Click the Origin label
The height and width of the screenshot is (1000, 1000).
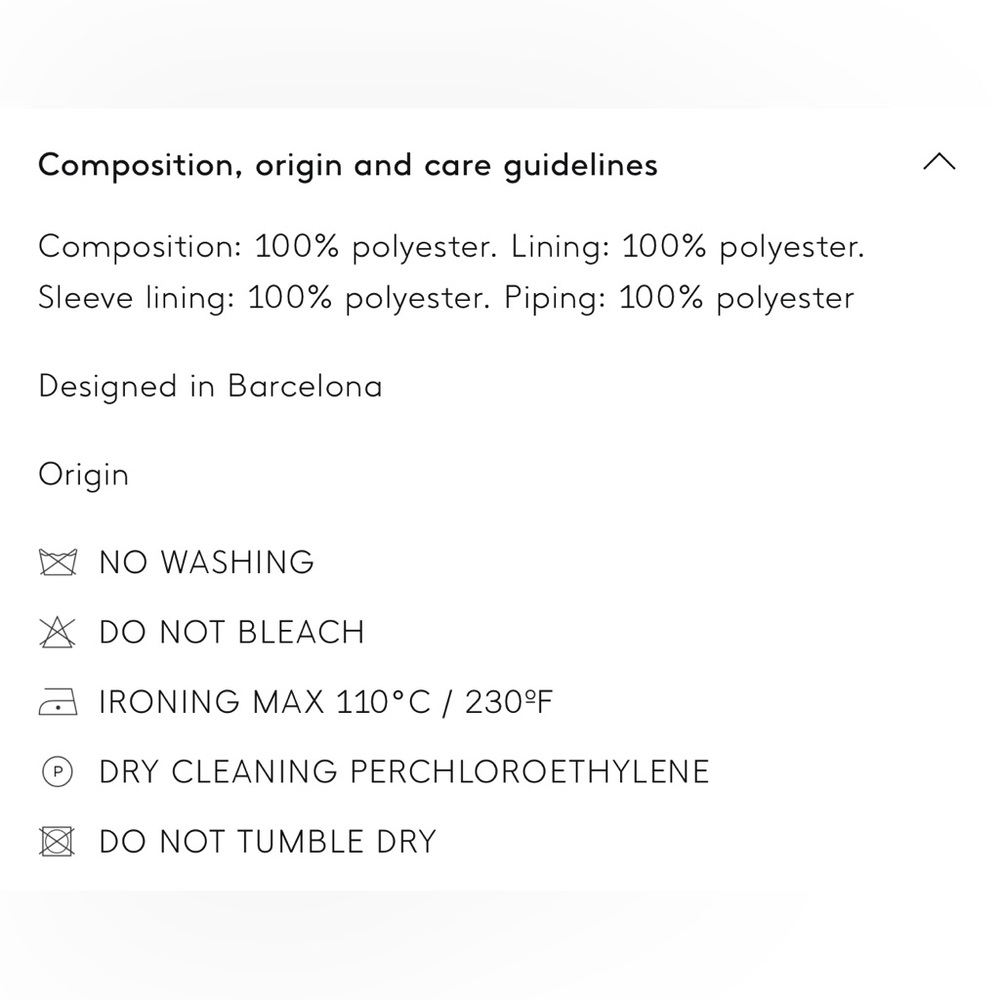pos(84,476)
